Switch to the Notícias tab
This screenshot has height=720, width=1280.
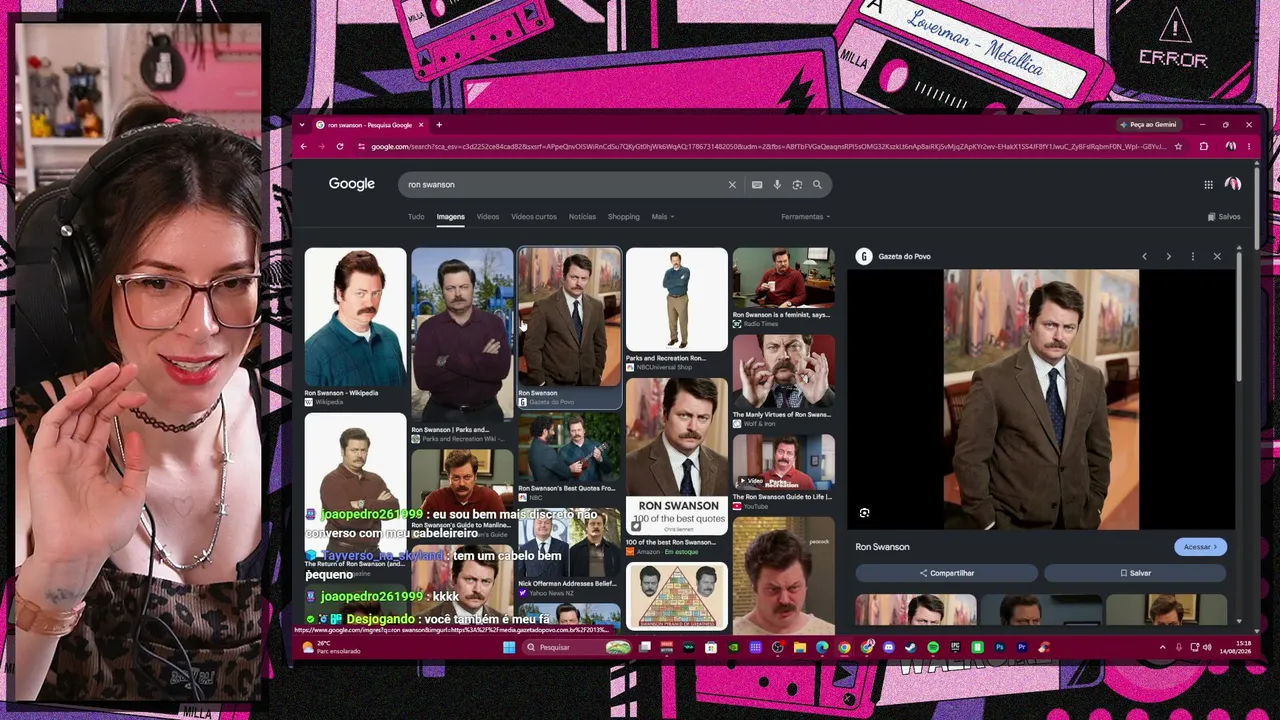(x=582, y=216)
